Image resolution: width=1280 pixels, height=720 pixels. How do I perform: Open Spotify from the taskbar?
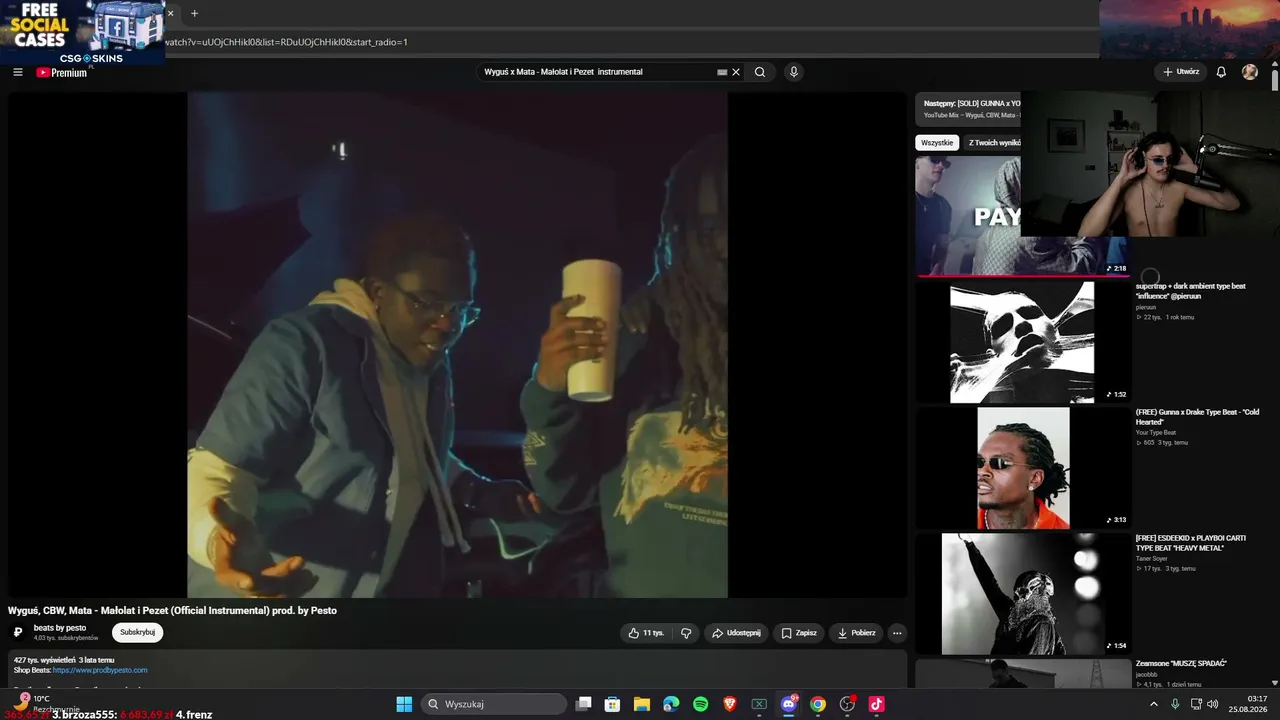pos(701,704)
